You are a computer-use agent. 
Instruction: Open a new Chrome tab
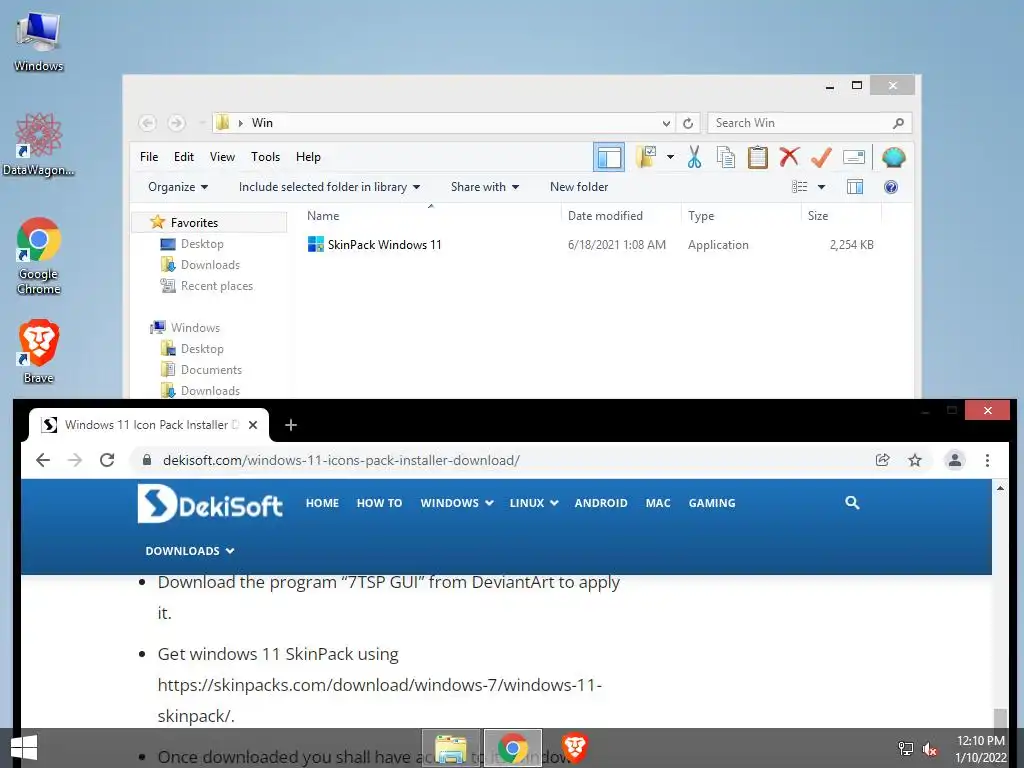point(291,425)
